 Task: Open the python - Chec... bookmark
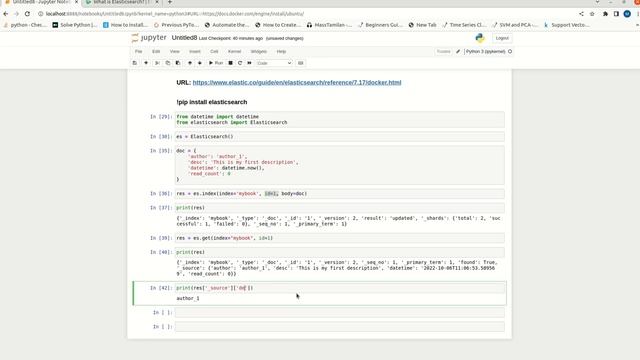coord(24,25)
